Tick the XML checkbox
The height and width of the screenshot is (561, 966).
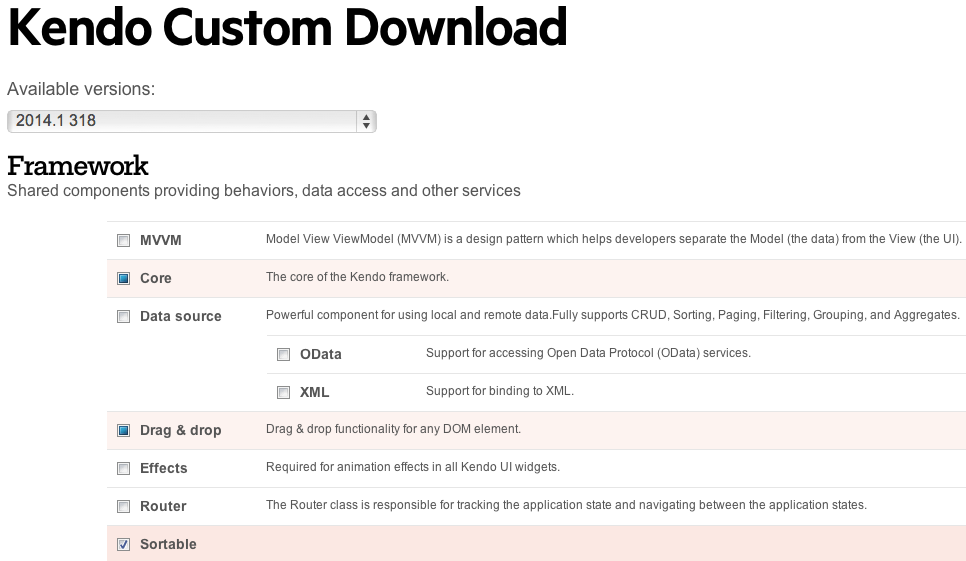[283, 392]
